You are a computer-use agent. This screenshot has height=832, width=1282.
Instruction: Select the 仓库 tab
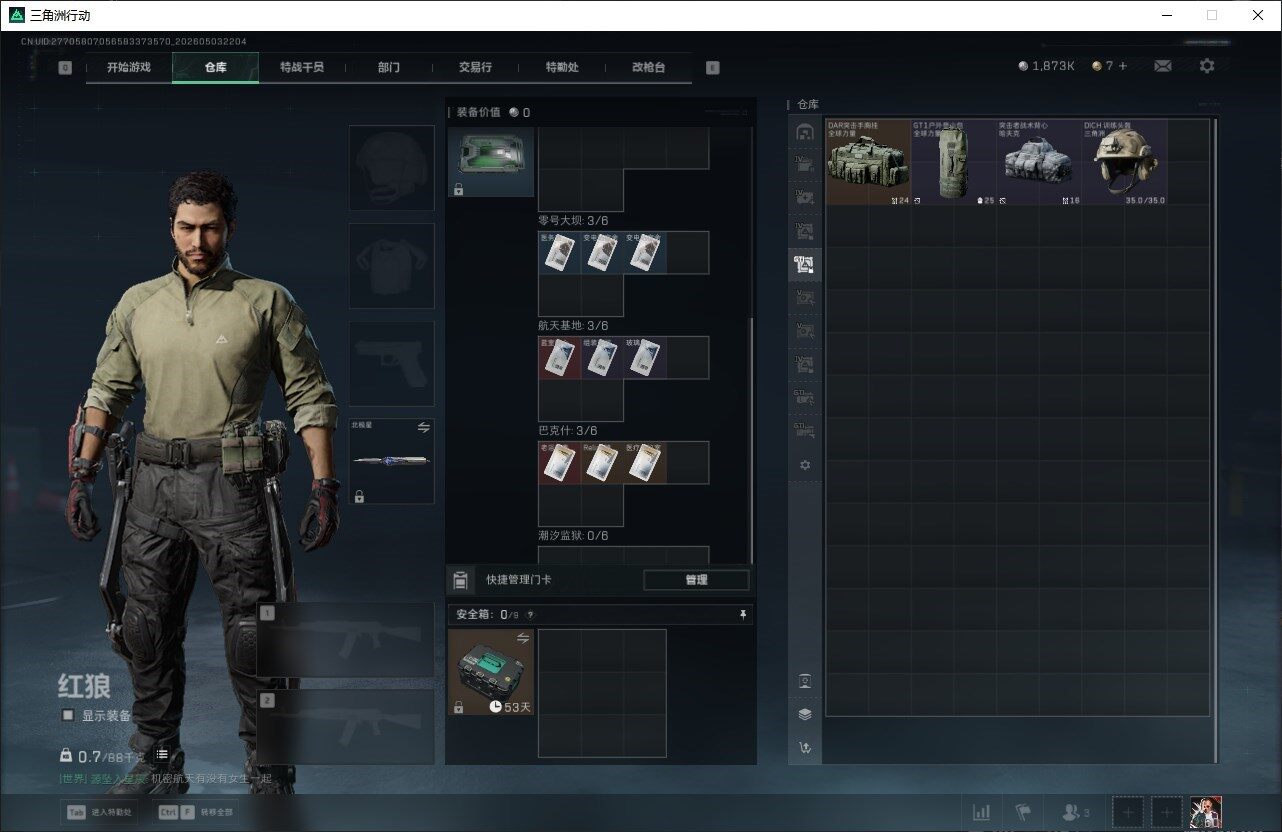coord(216,67)
